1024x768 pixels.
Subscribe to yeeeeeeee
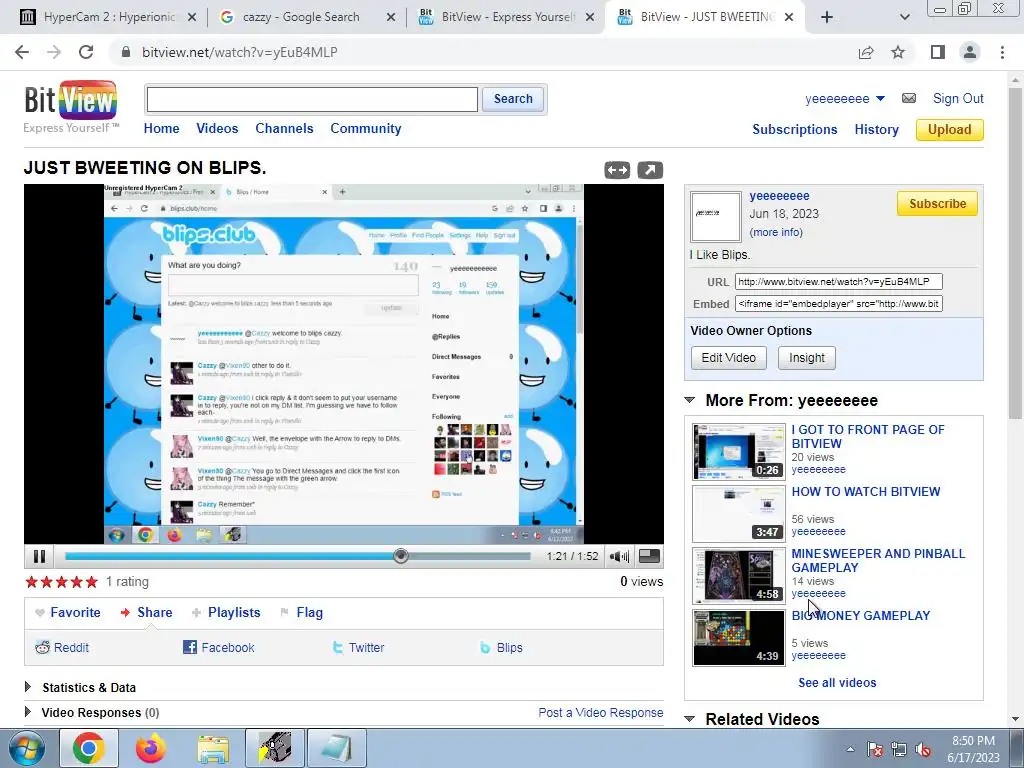click(x=937, y=203)
